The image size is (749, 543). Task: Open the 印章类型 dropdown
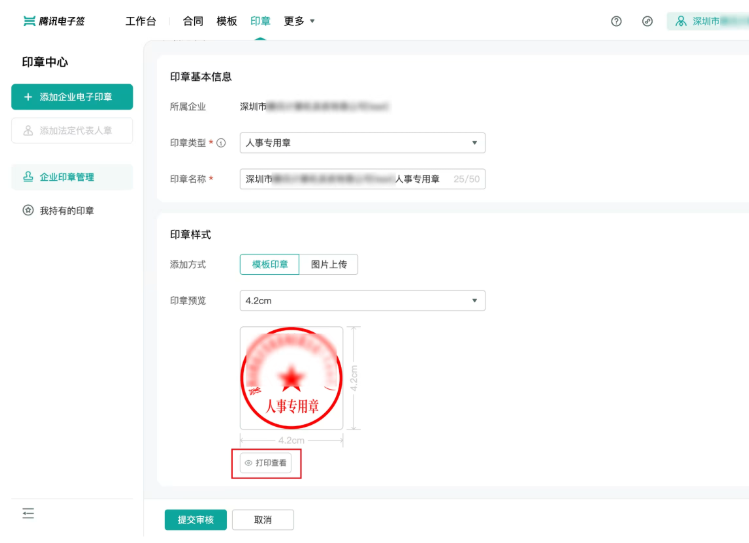click(x=362, y=143)
